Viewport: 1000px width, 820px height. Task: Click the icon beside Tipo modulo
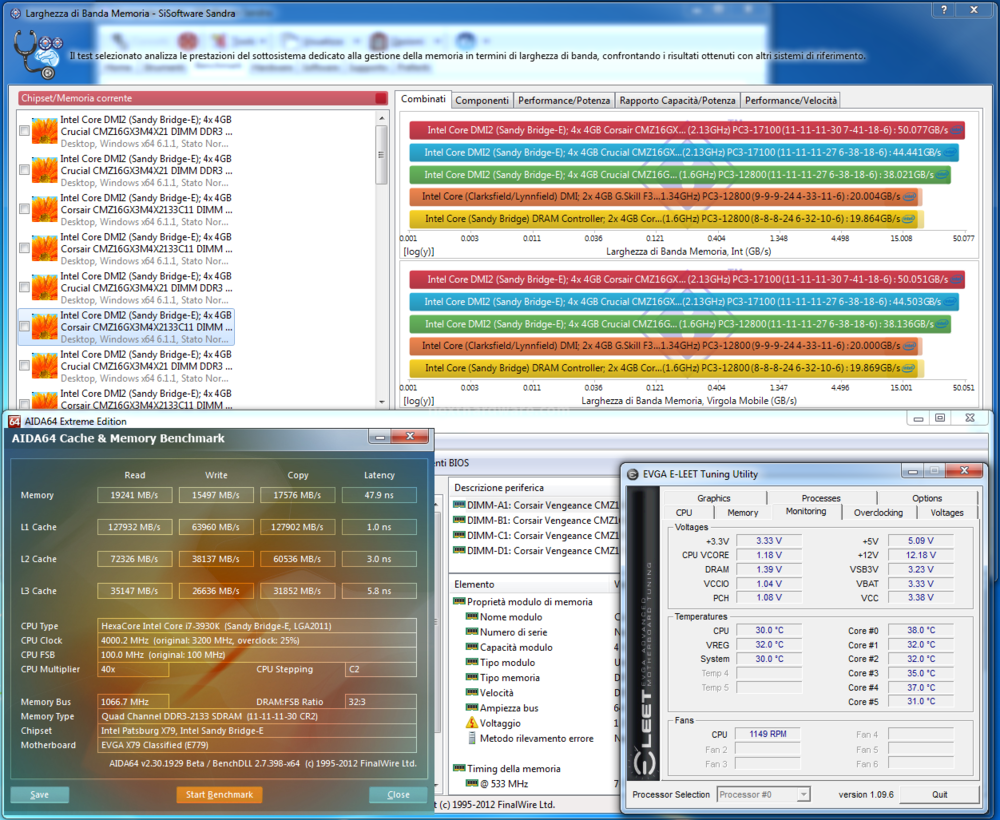click(x=472, y=663)
